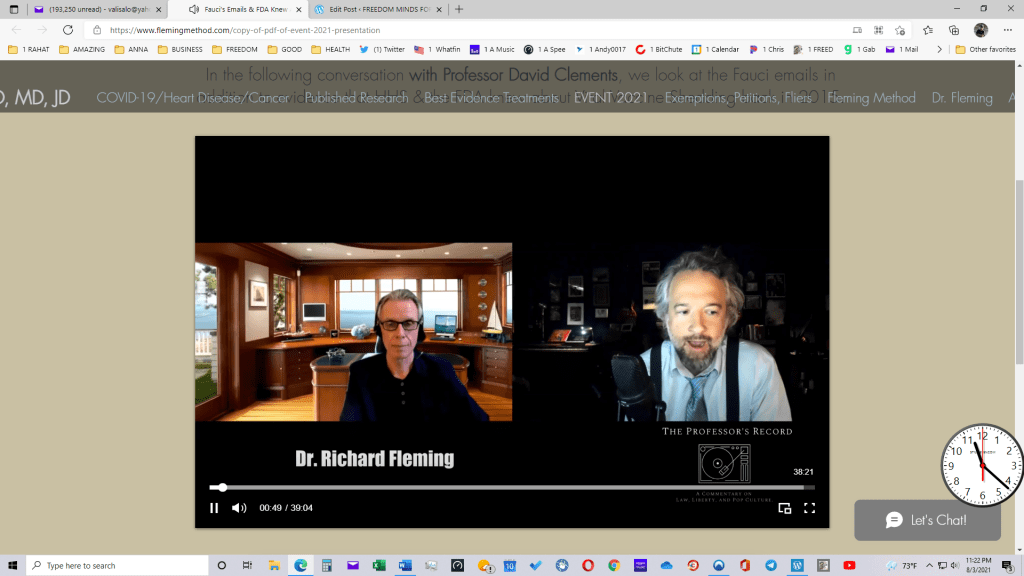This screenshot has height=576, width=1024.
Task: Add page to favorites star icon
Action: (902, 30)
